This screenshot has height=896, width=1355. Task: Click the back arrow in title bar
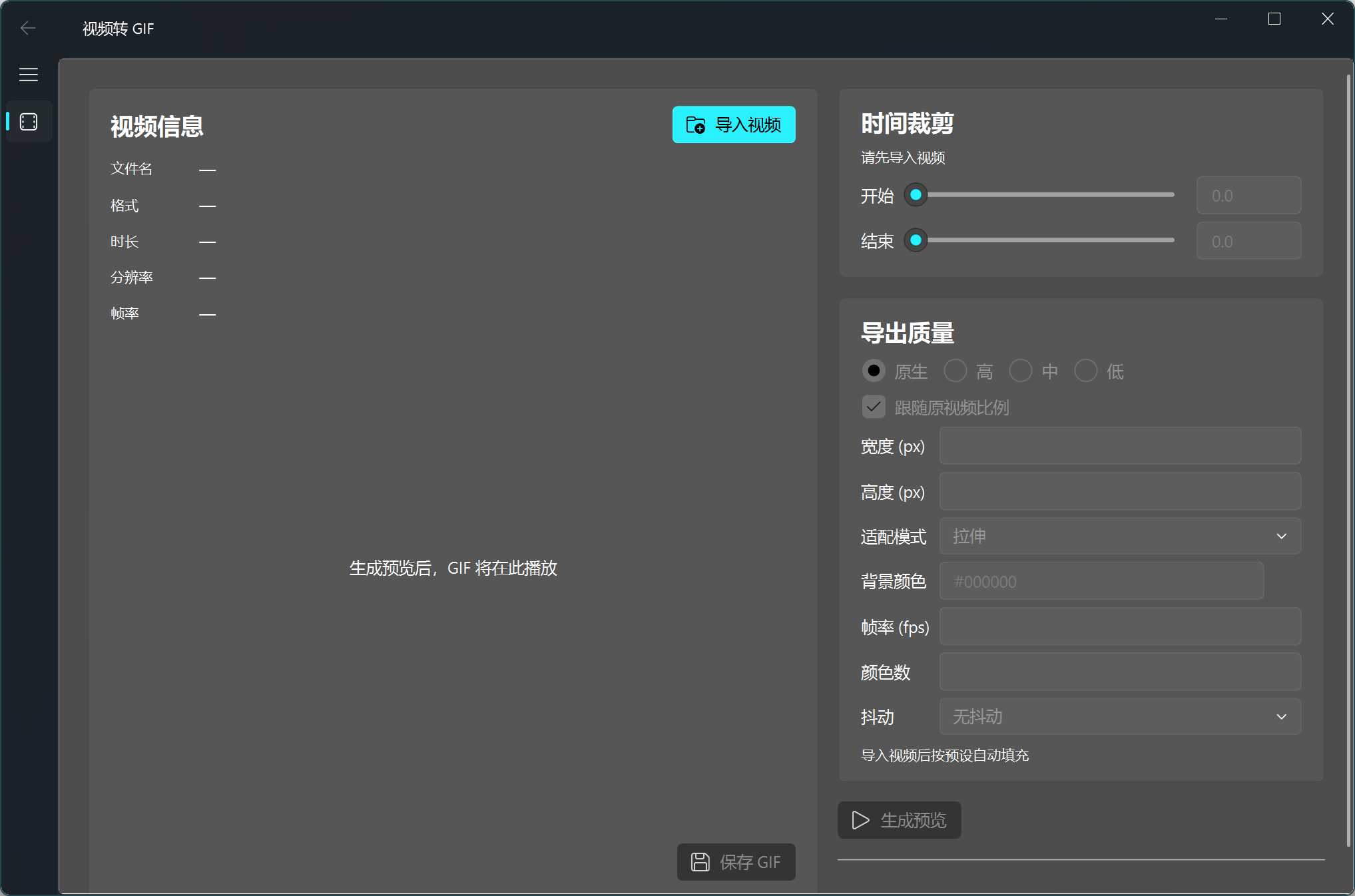pyautogui.click(x=28, y=28)
